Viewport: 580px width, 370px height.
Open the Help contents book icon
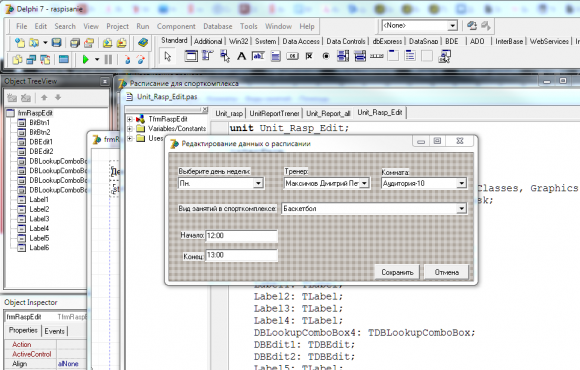pyautogui.click(x=143, y=43)
